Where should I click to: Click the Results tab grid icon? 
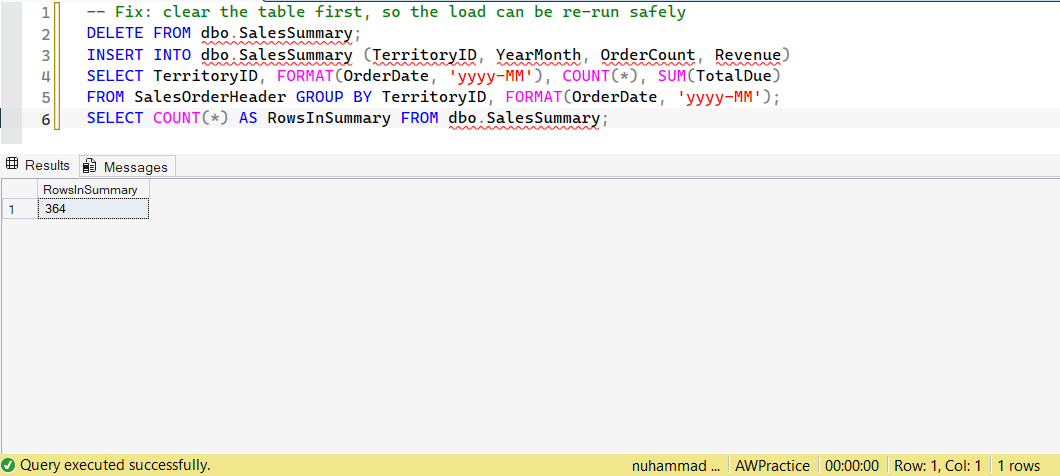pos(12,165)
